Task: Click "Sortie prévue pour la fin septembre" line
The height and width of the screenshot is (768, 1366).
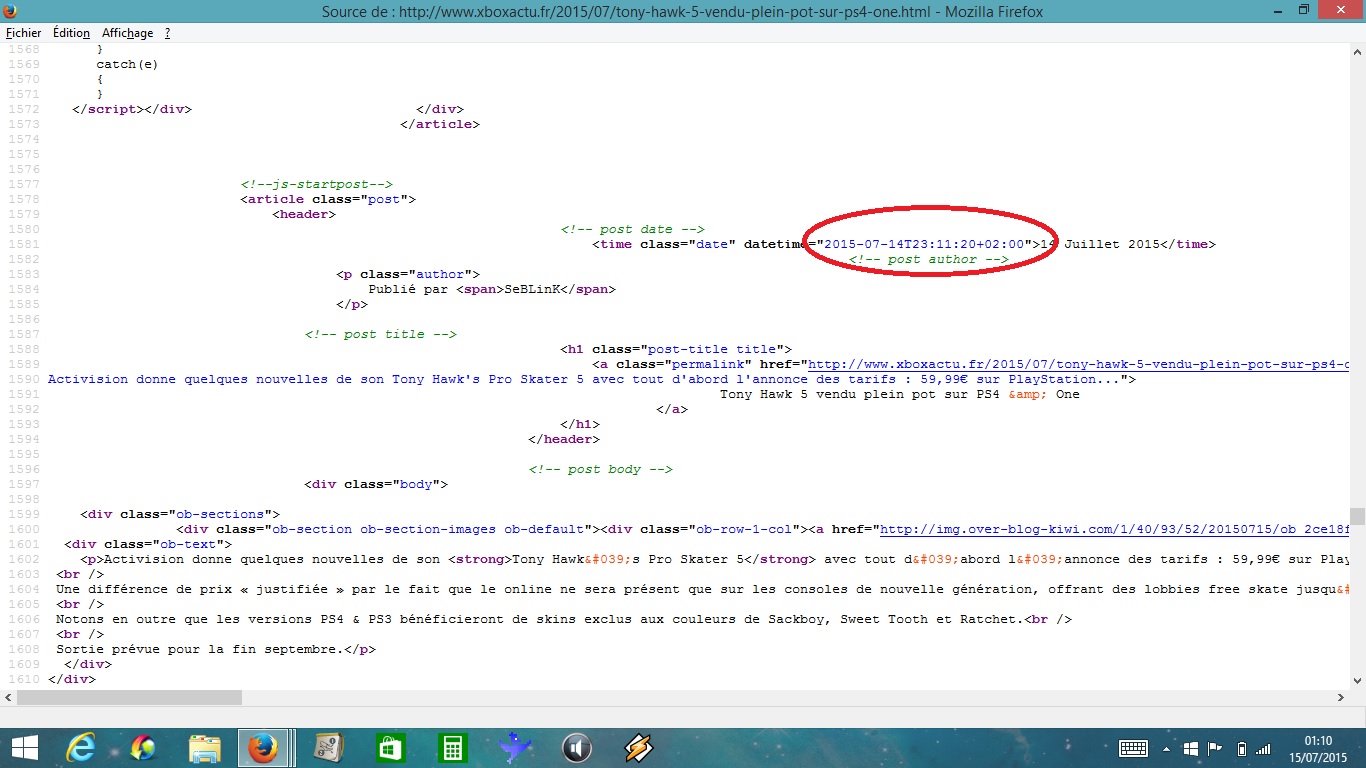Action: [x=216, y=649]
